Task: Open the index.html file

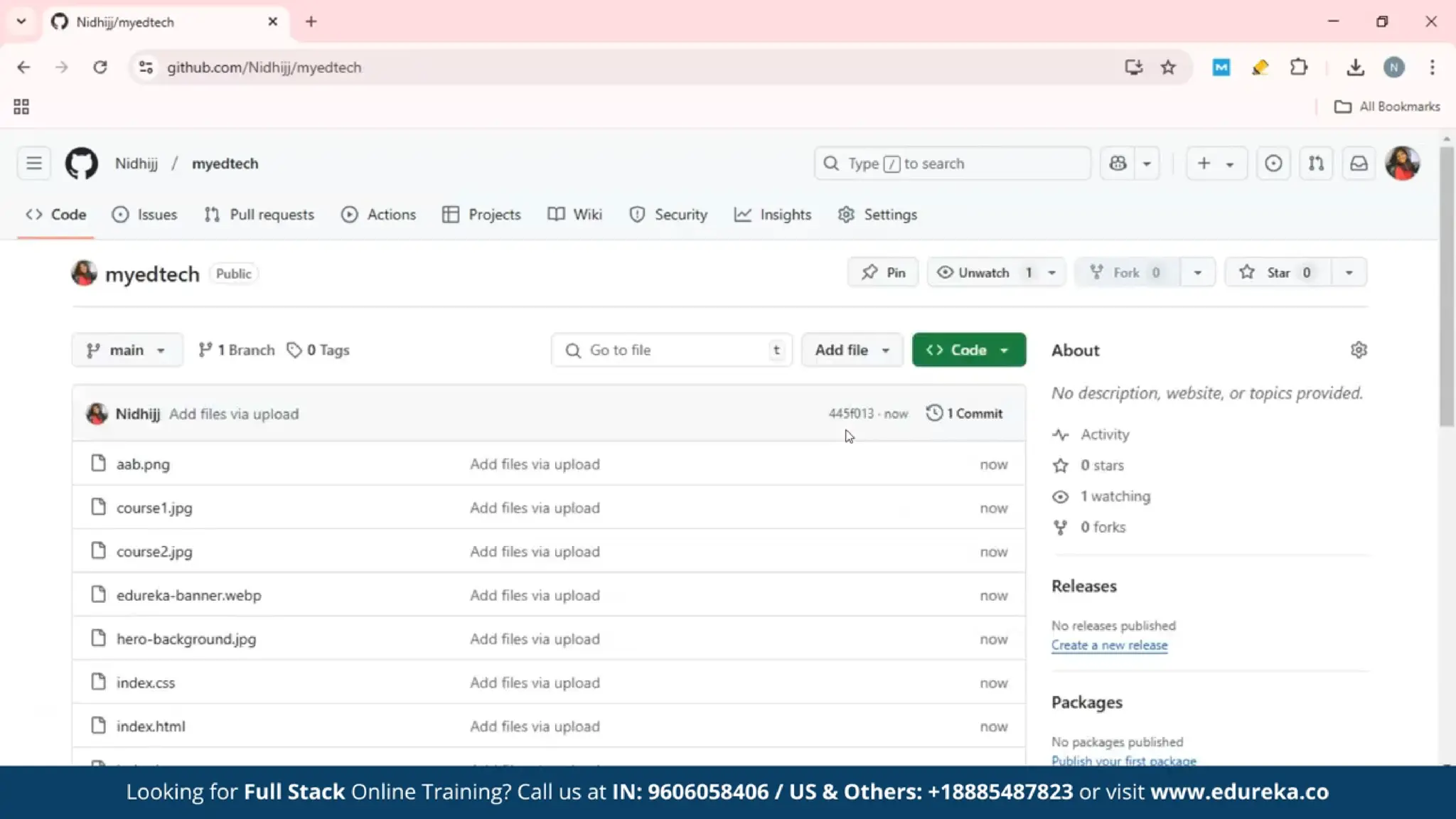Action: click(x=151, y=726)
